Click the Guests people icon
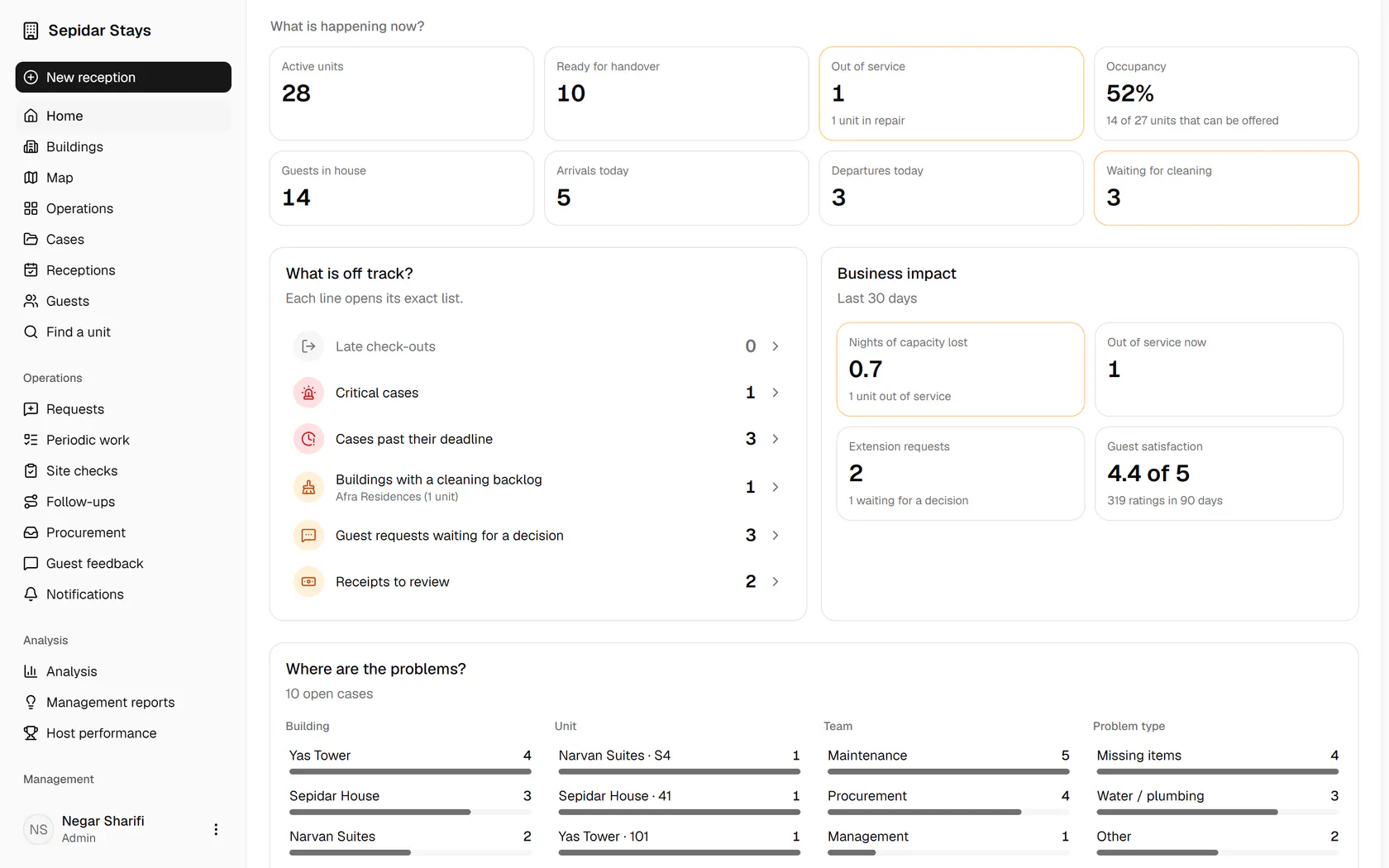1389x868 pixels. click(x=31, y=301)
